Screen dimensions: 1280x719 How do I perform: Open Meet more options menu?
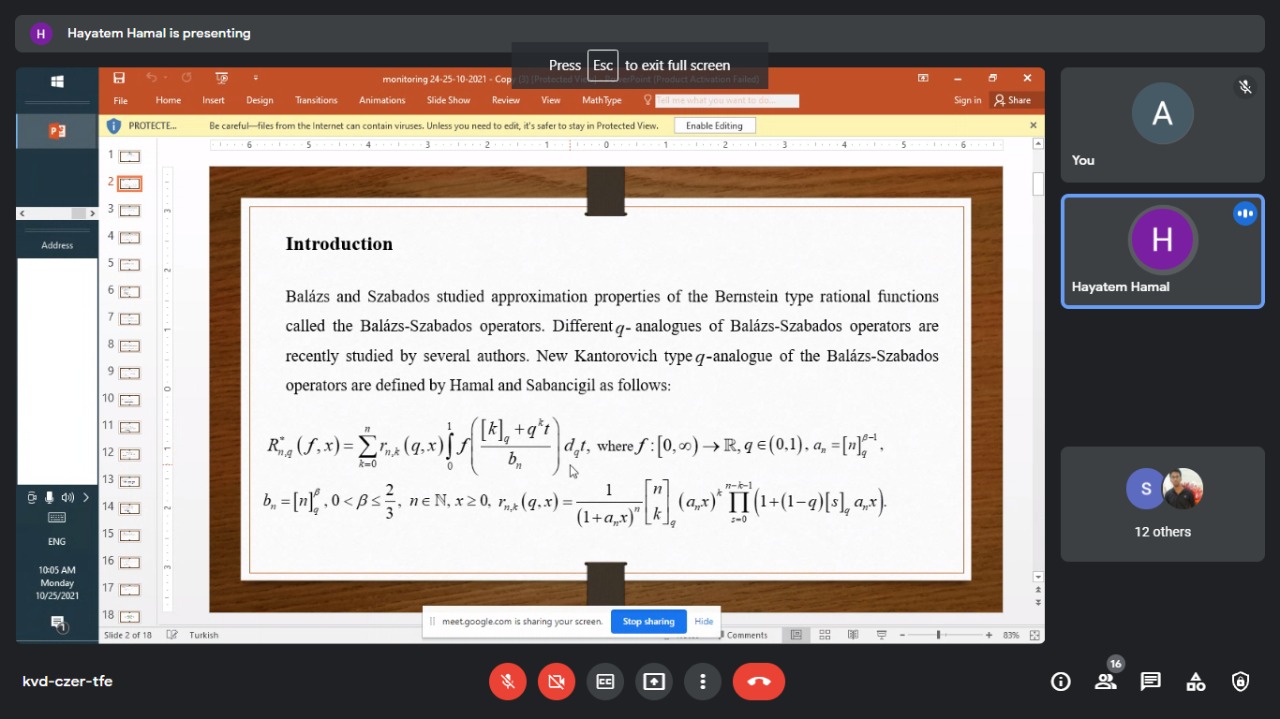(x=703, y=681)
